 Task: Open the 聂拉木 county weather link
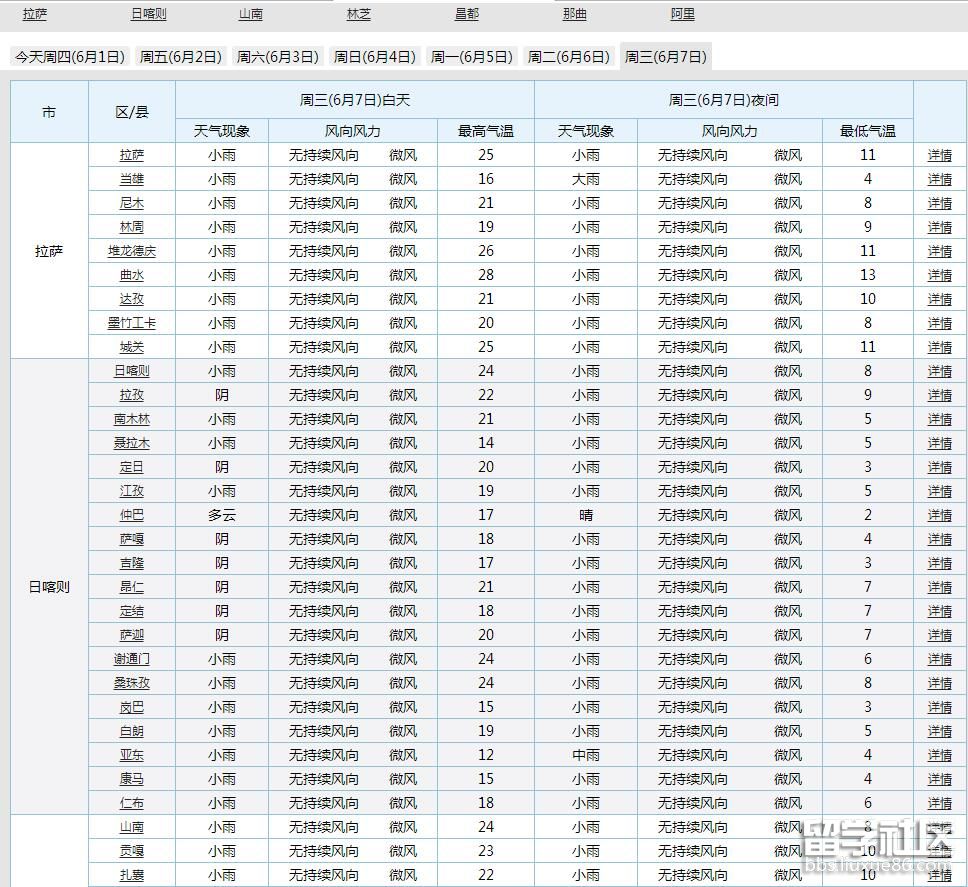131,443
